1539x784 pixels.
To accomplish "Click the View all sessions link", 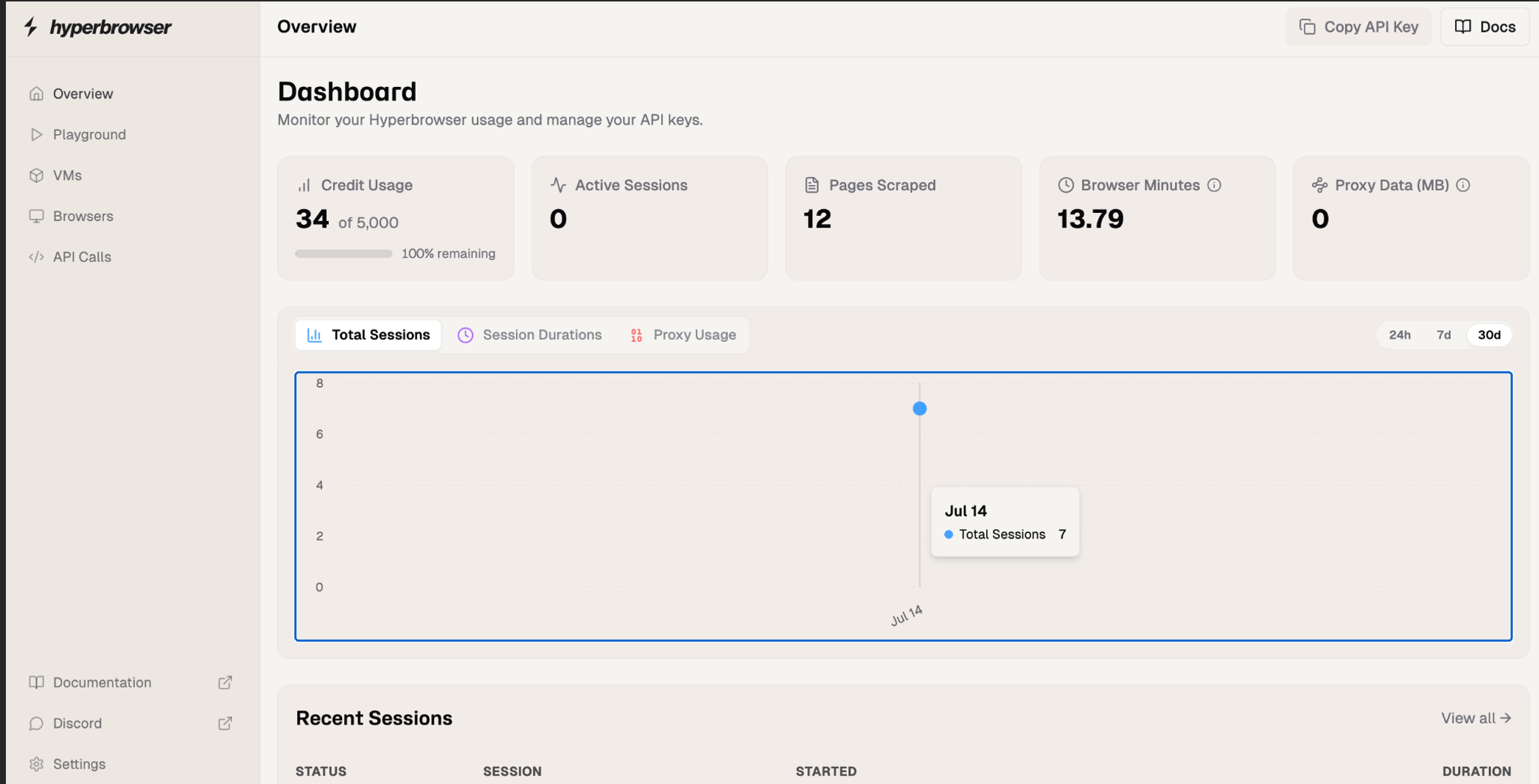I will coord(1476,718).
